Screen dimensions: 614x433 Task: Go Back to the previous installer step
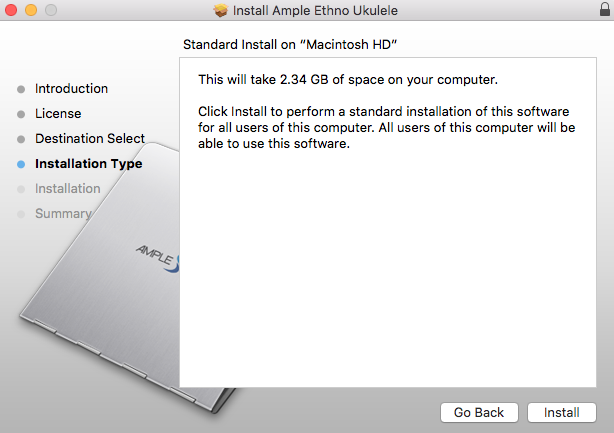479,412
